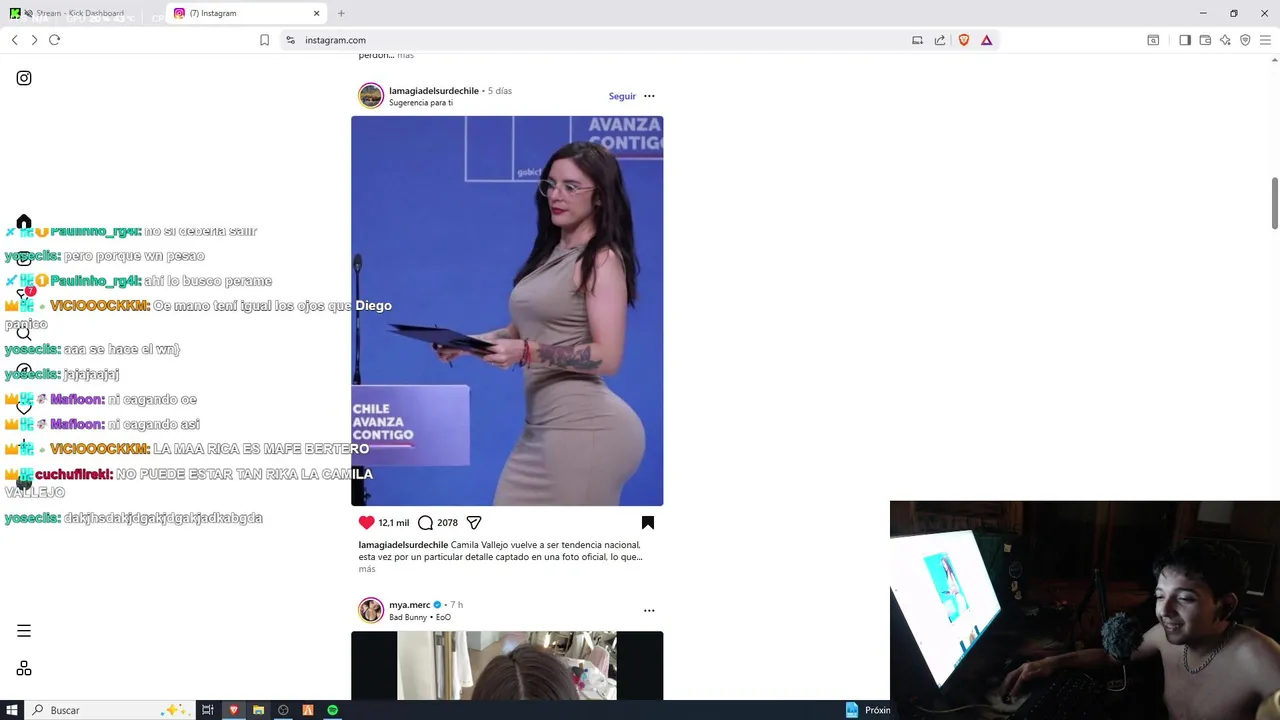This screenshot has height=720, width=1280.
Task: Go back in the browser
Action: (x=14, y=40)
